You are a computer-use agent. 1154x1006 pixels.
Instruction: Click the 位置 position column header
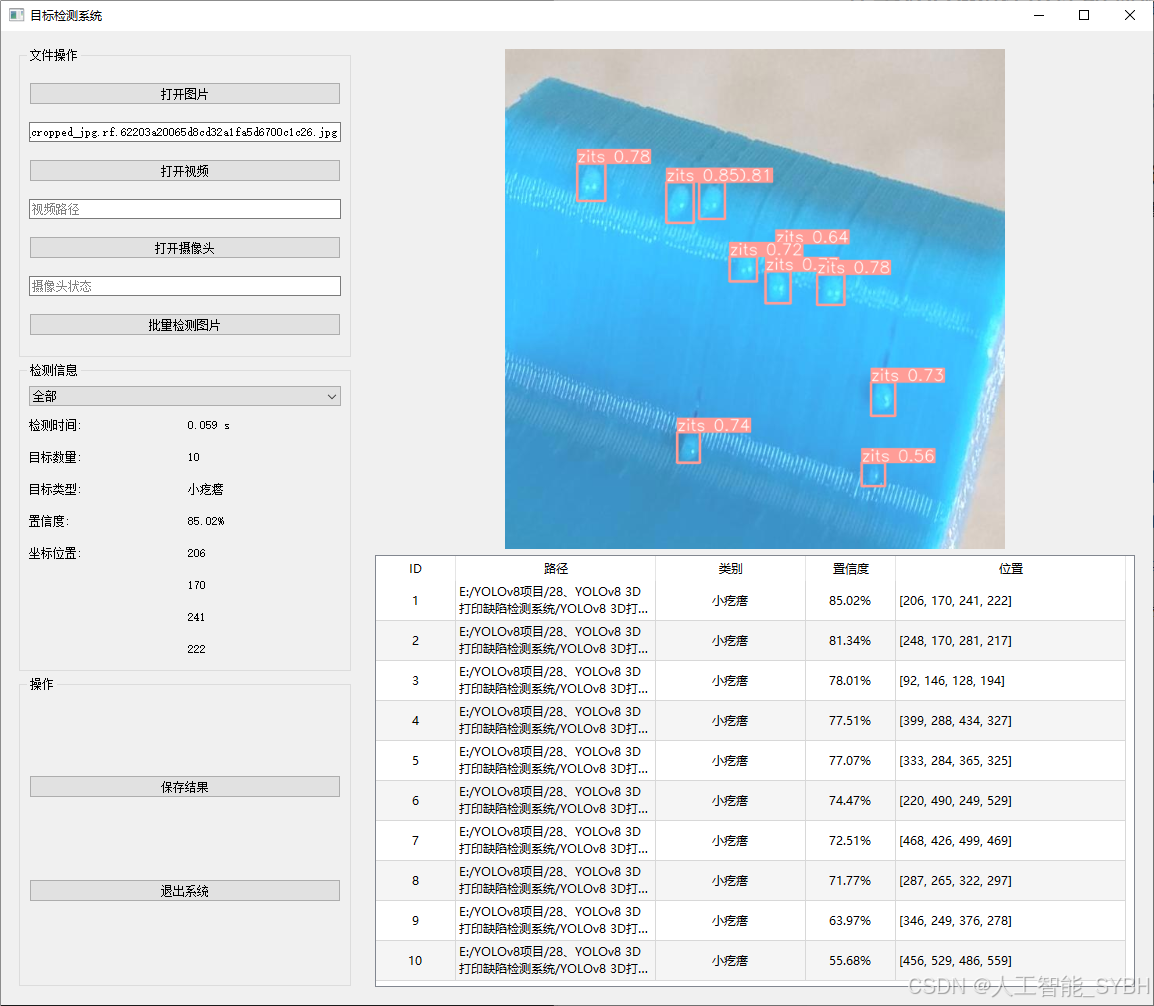[x=1010, y=568]
